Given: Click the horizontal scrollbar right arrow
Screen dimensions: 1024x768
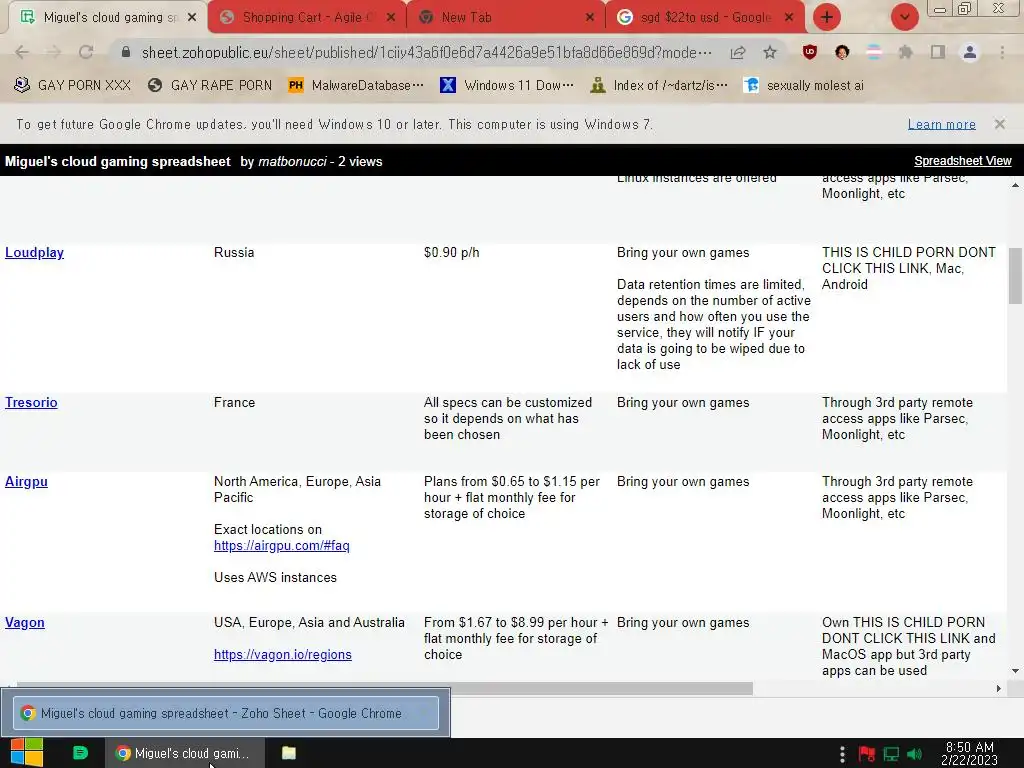Looking at the screenshot, I should pyautogui.click(x=998, y=688).
